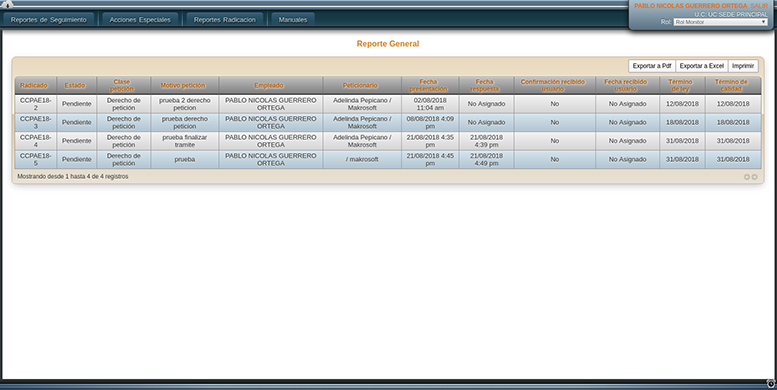Viewport: 777px width, 390px height.
Task: Go to the next page of records
Action: 754,177
